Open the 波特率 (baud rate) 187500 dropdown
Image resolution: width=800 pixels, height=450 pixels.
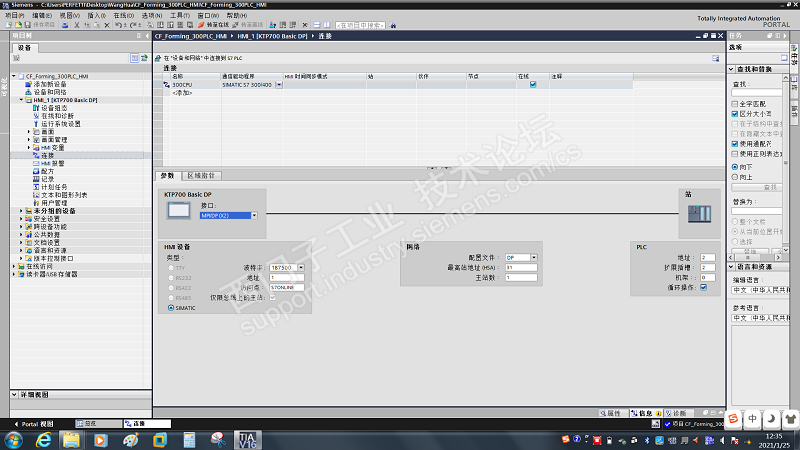(x=301, y=267)
